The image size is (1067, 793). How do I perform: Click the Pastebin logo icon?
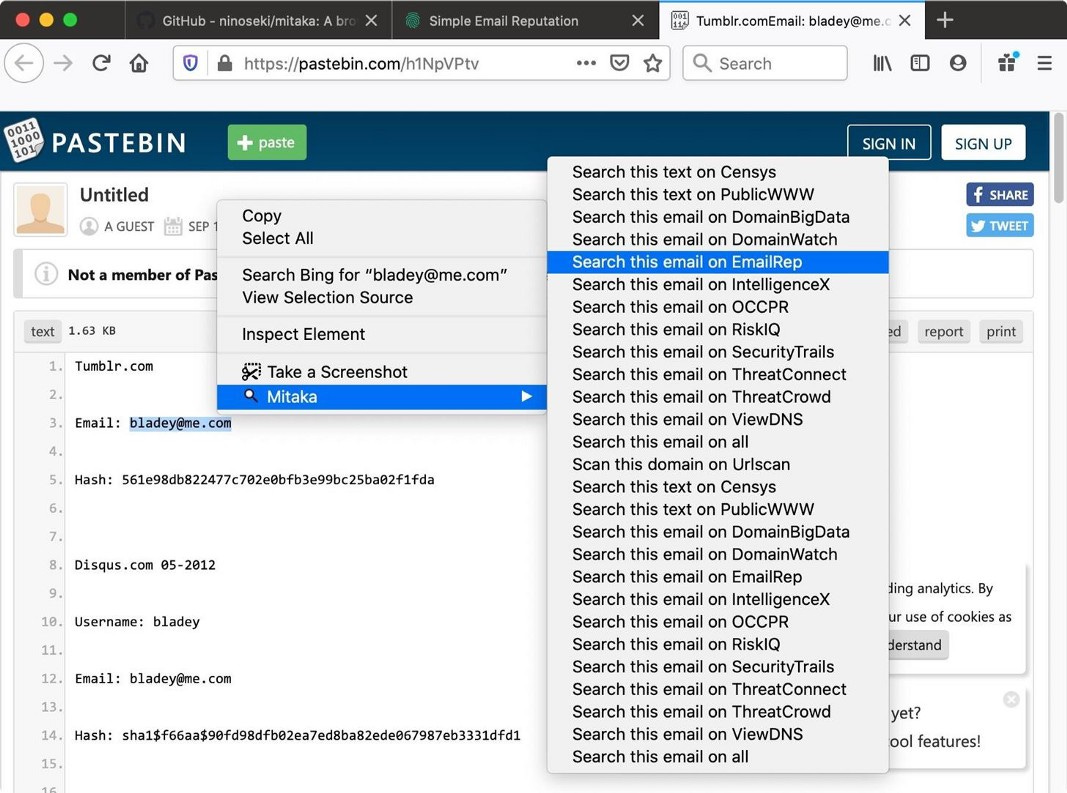[x=24, y=141]
